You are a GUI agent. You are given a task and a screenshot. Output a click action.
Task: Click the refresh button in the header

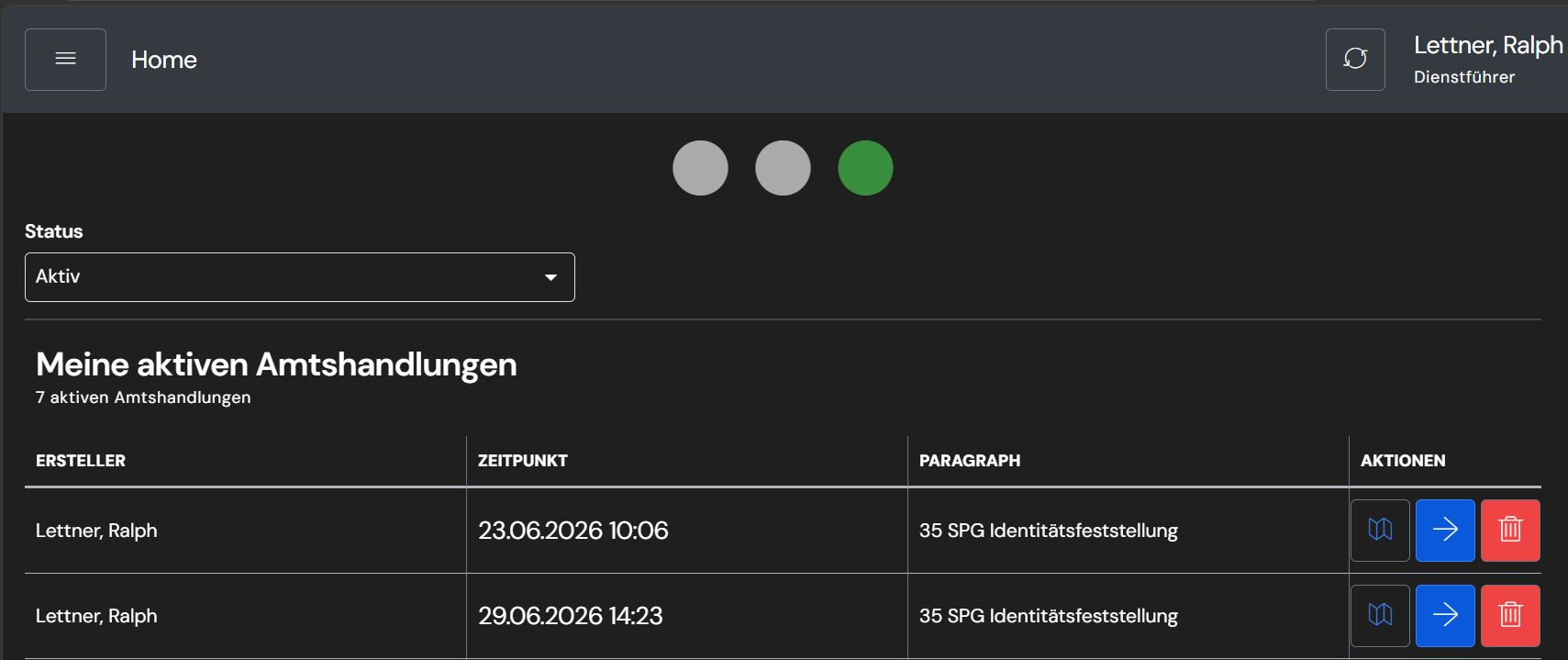click(1355, 60)
